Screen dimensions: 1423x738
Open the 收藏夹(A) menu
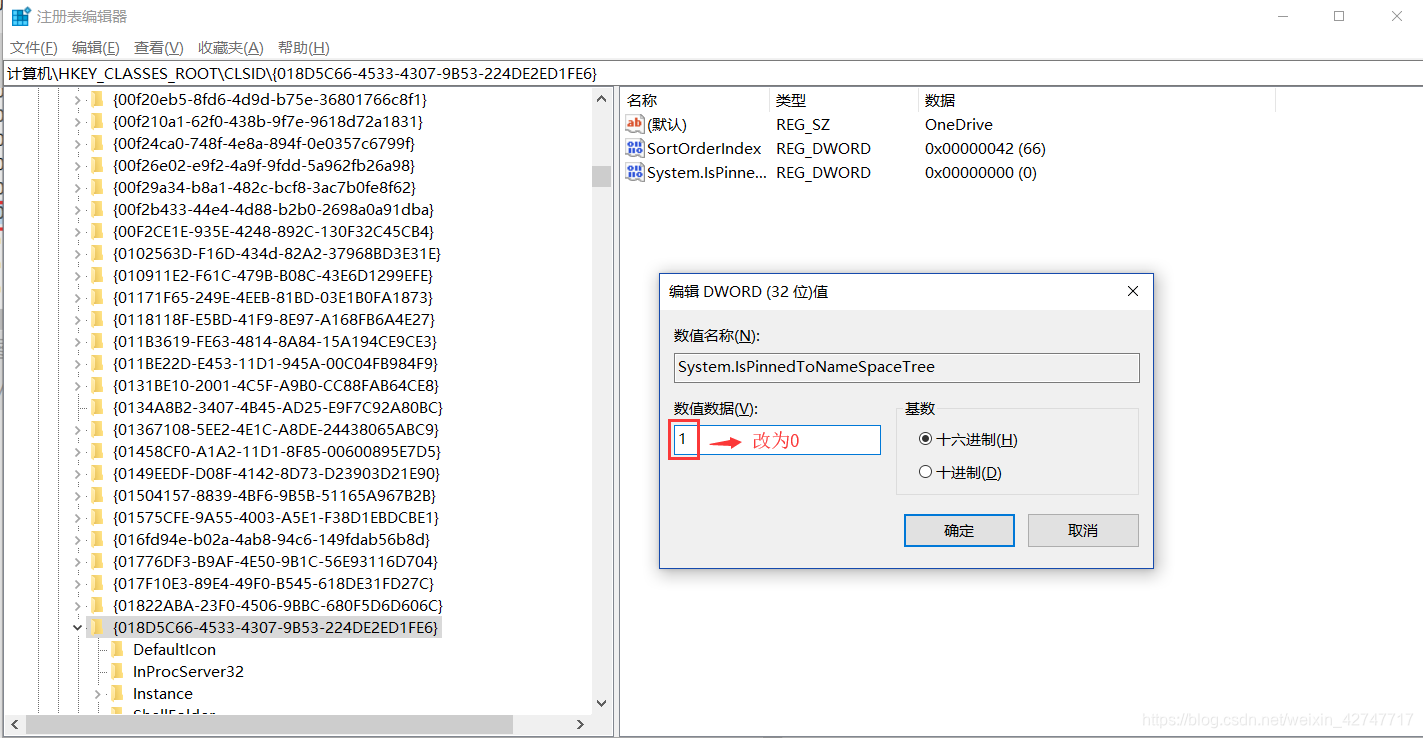pos(231,48)
